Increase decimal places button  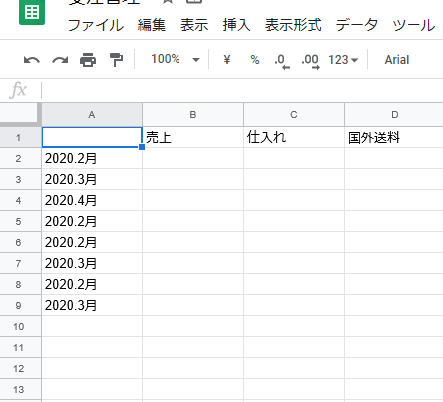coord(311,61)
